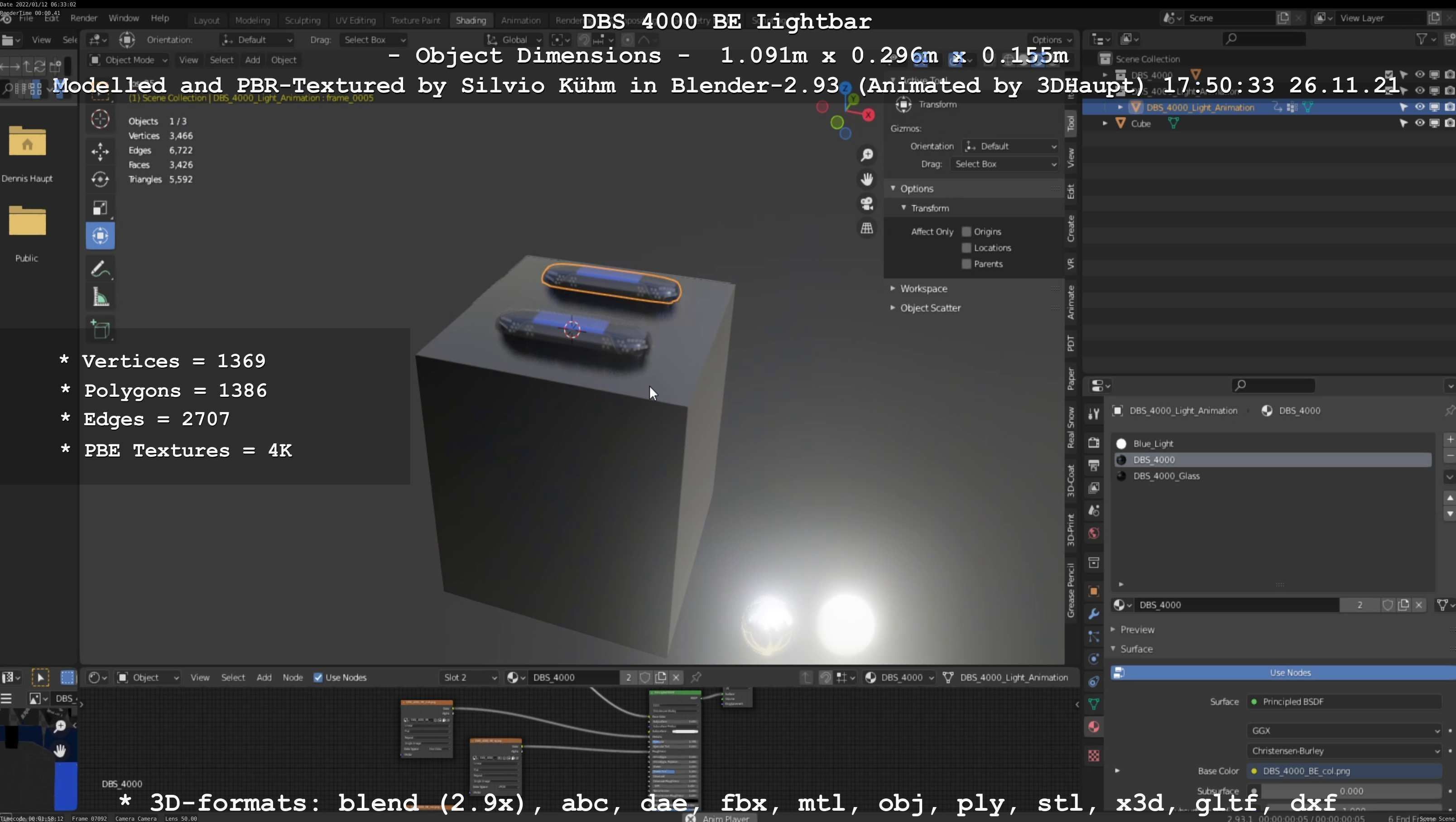Open the Modifiers wrench properties tab
This screenshot has width=1456, height=822.
point(1094,613)
